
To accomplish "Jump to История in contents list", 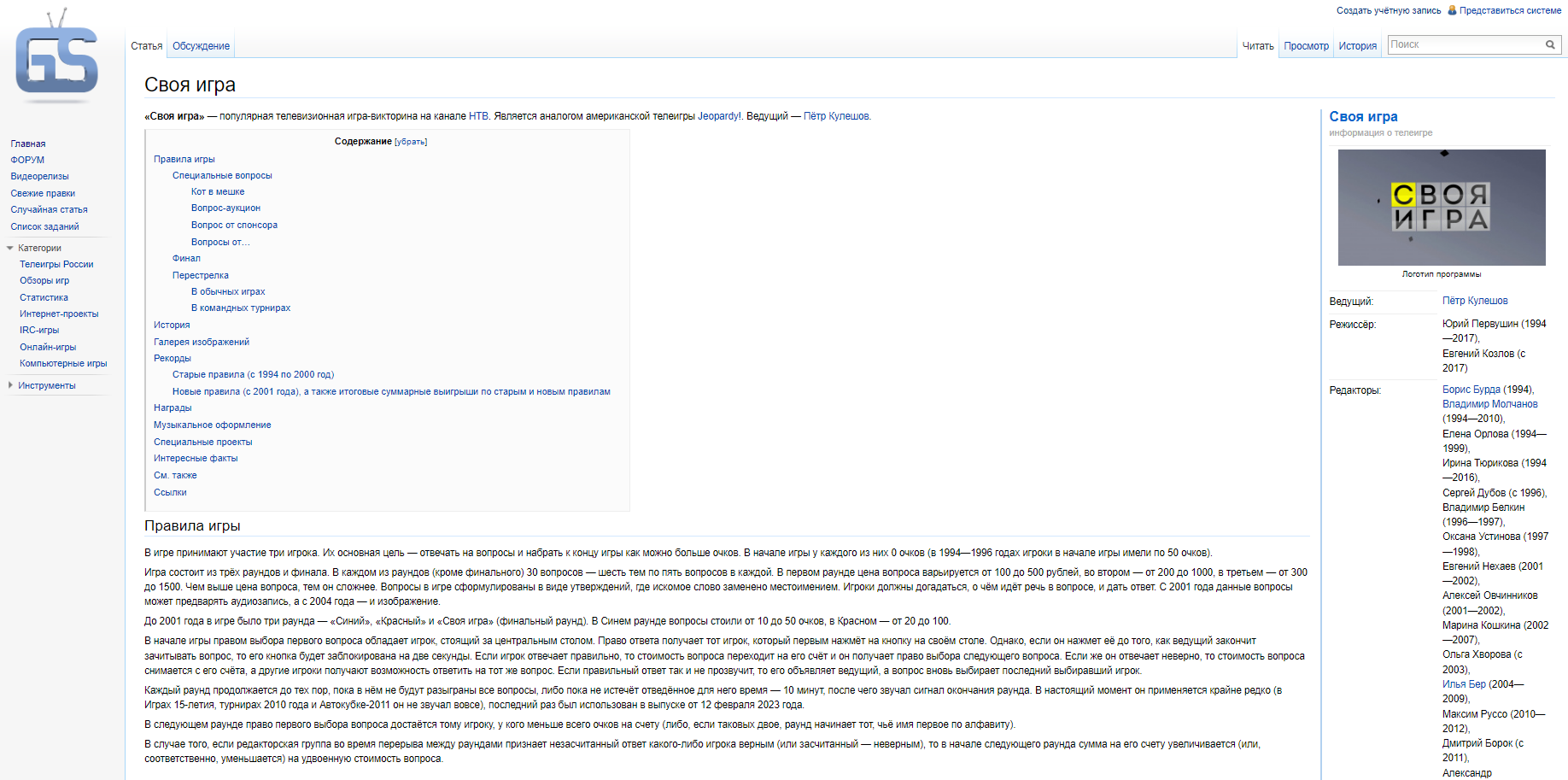I will coord(172,325).
